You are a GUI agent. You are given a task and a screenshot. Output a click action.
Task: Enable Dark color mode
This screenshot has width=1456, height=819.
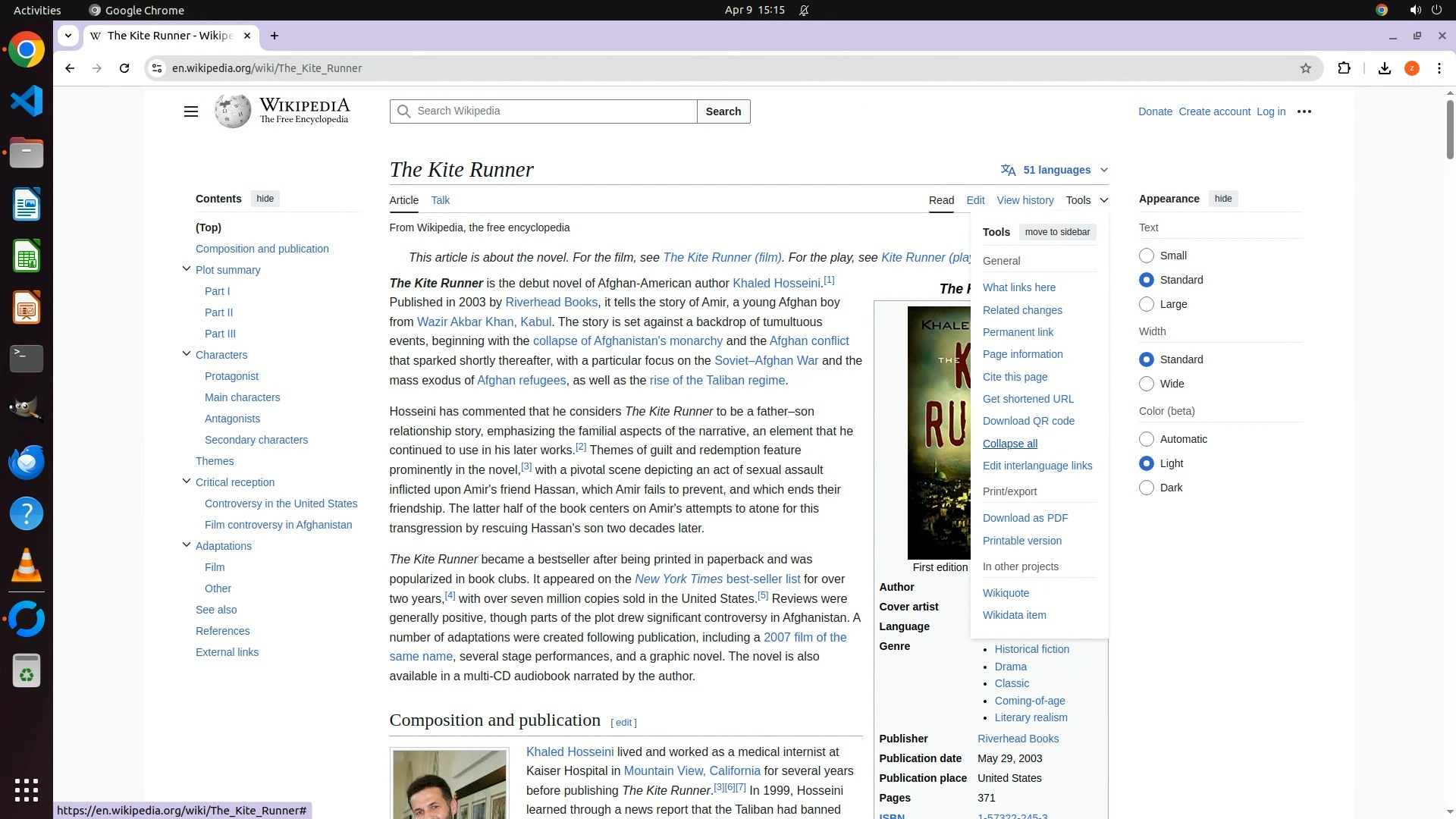coord(1147,488)
